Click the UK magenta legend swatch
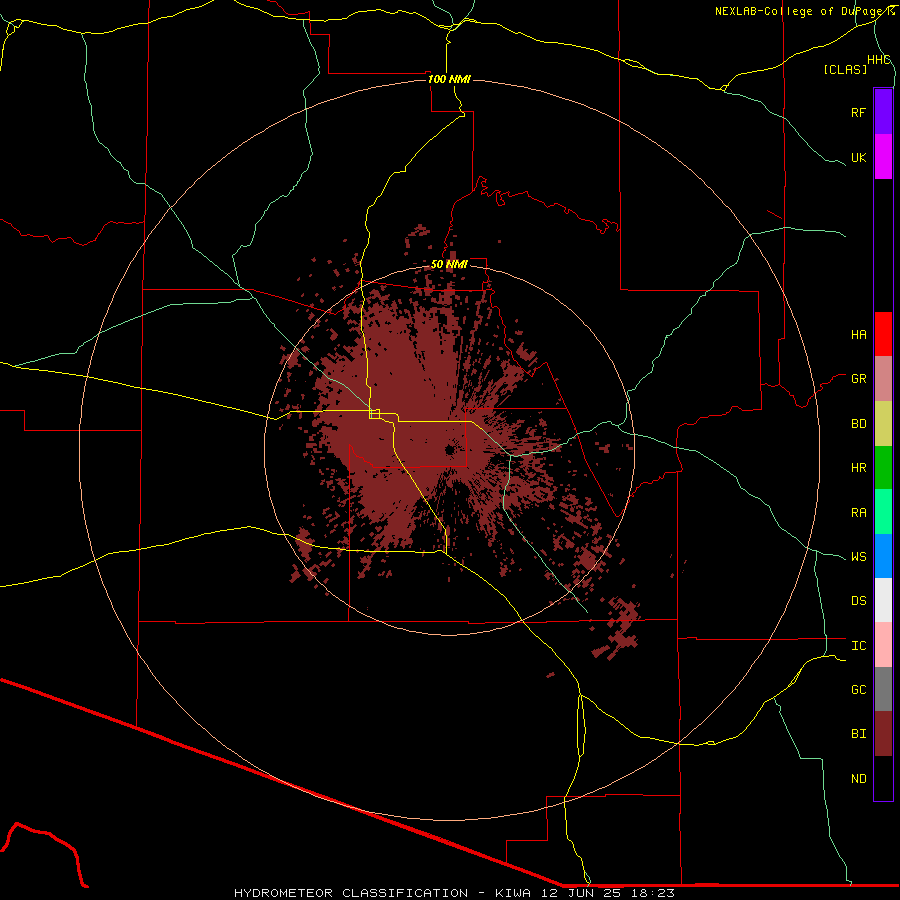This screenshot has height=900, width=900. point(883,157)
